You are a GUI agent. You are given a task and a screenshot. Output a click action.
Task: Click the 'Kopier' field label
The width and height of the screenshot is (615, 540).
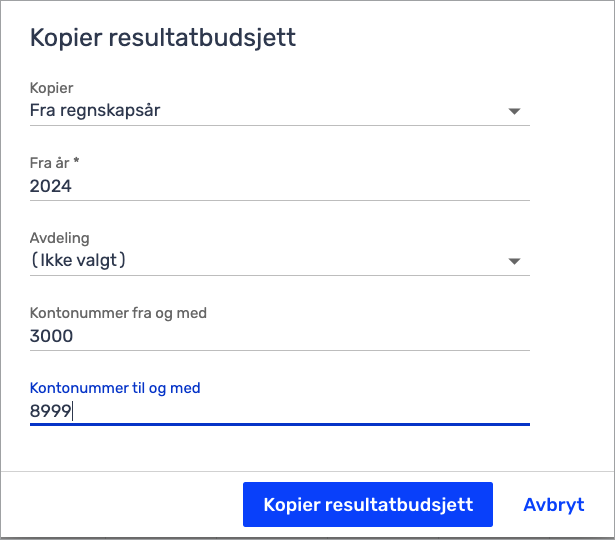tap(51, 88)
